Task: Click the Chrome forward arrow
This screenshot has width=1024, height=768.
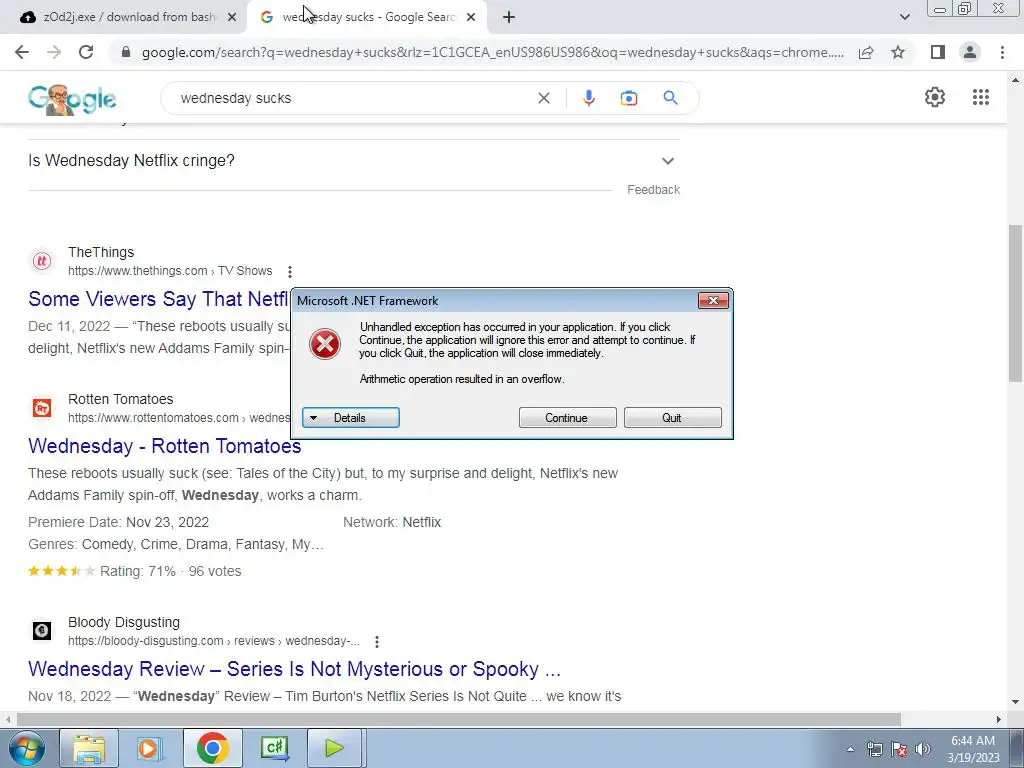Action: pyautogui.click(x=54, y=52)
